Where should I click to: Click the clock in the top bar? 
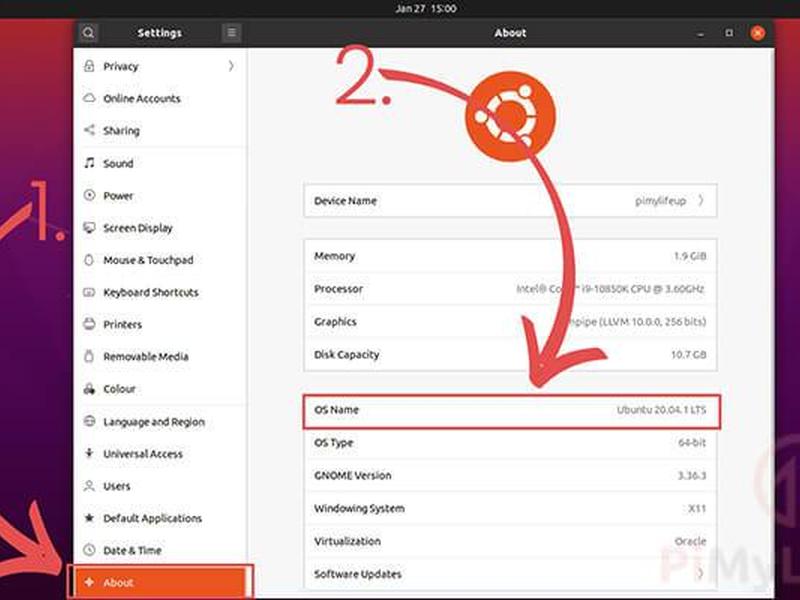pos(426,9)
